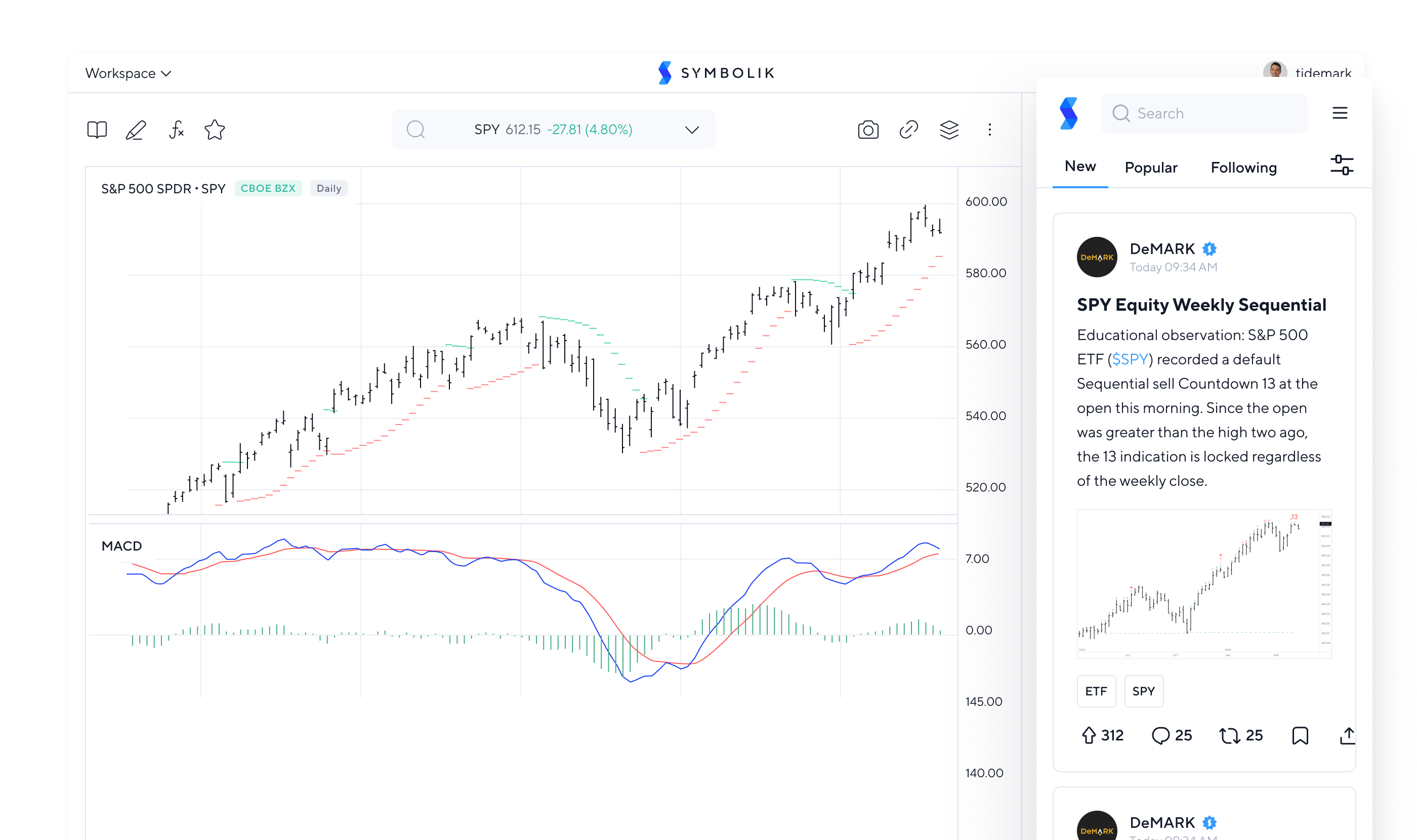This screenshot has width=1417, height=840.
Task: Switch to the Popular feed tab
Action: tap(1150, 167)
